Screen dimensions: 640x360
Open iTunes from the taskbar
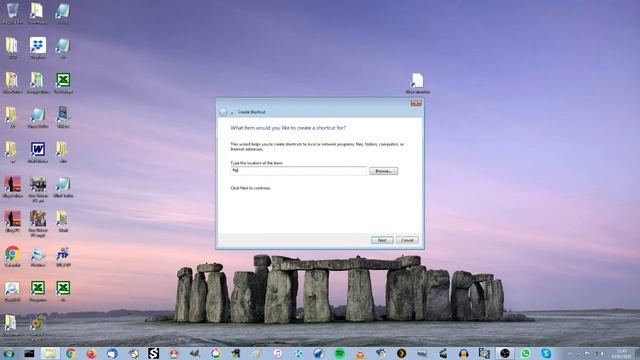[278, 353]
